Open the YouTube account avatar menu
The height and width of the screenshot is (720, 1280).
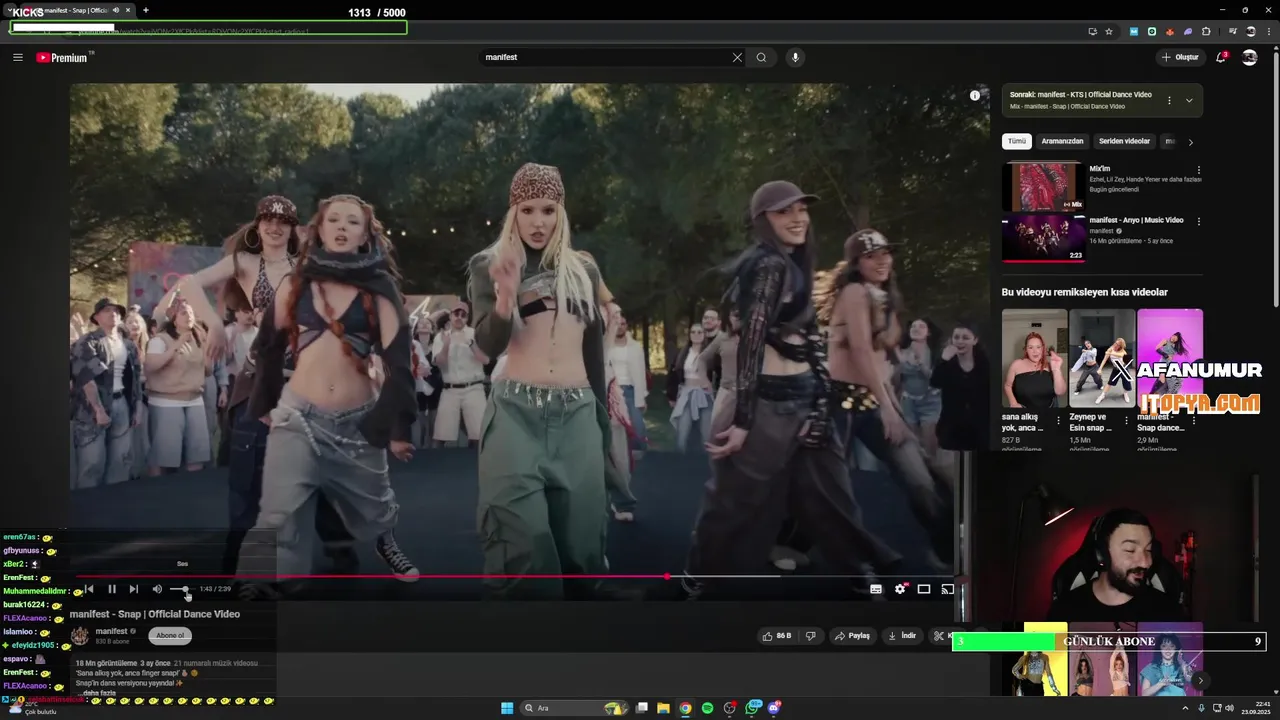pos(1249,57)
